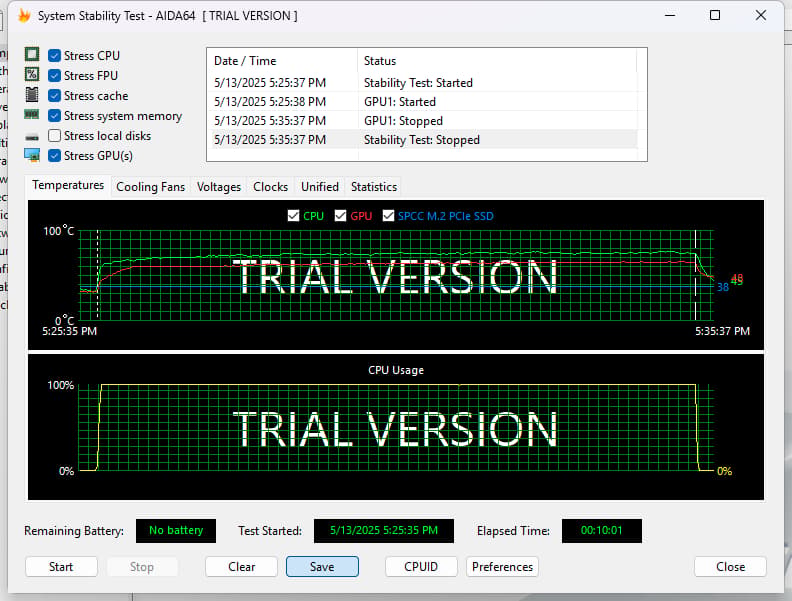Minimize the System Stability Test window
This screenshot has width=792, height=601.
670,15
